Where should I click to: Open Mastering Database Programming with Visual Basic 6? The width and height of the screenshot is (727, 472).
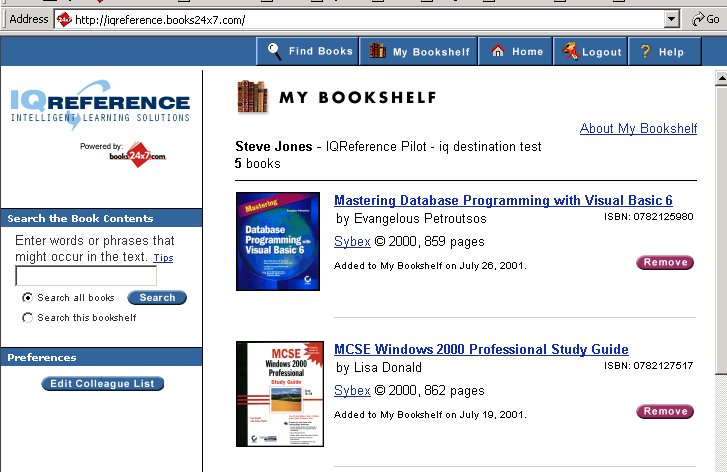[x=503, y=200]
